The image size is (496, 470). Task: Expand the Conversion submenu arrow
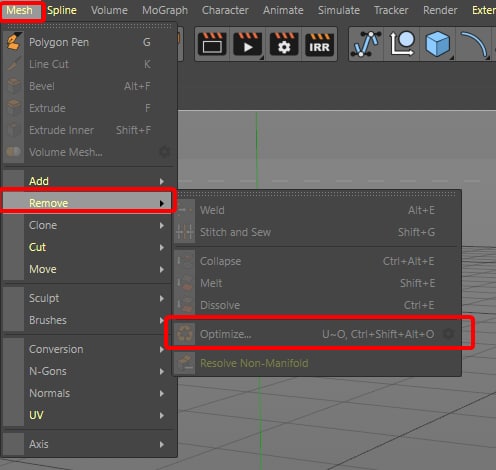tap(162, 349)
